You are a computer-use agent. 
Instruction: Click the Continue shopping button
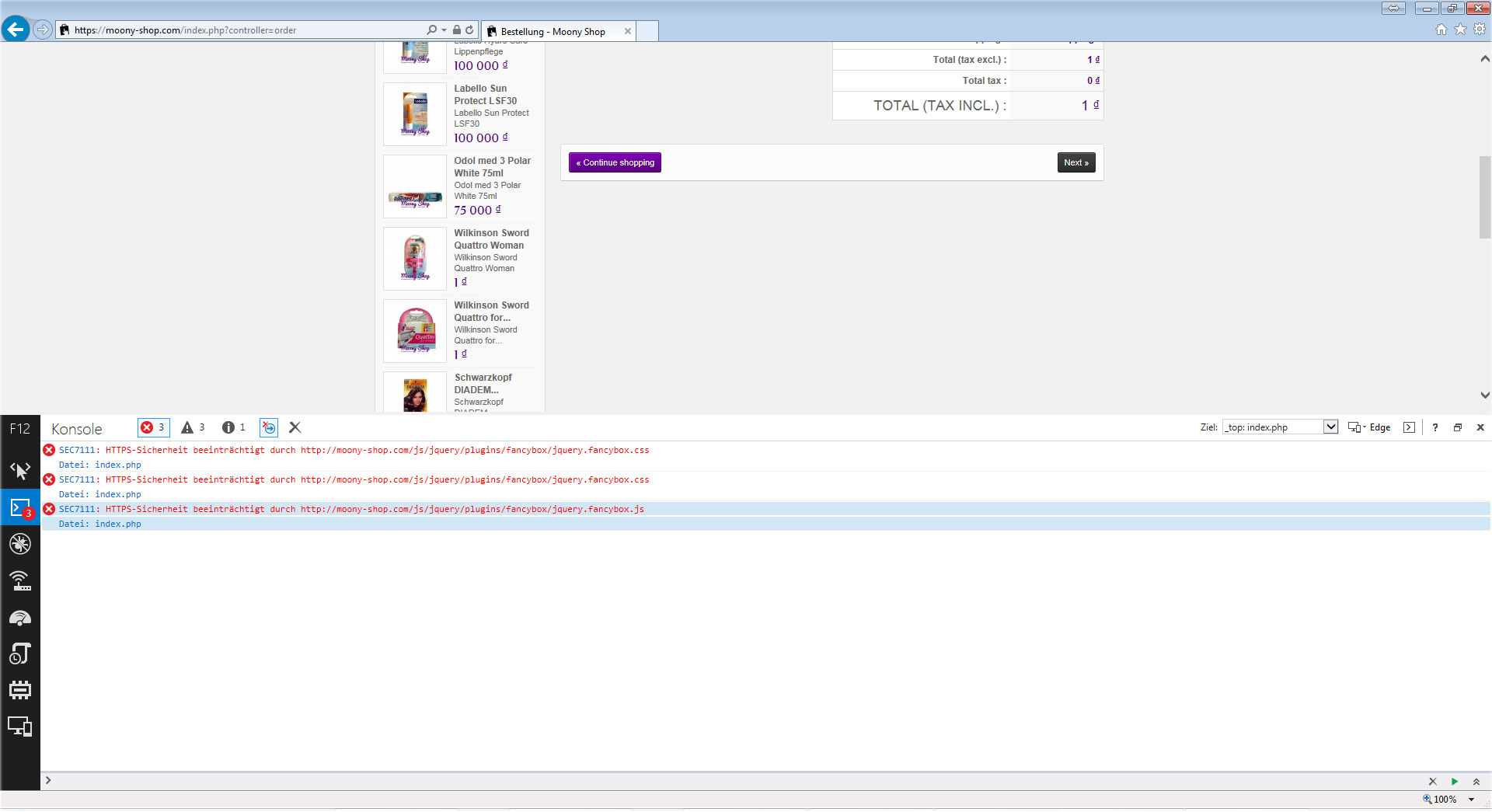[615, 162]
